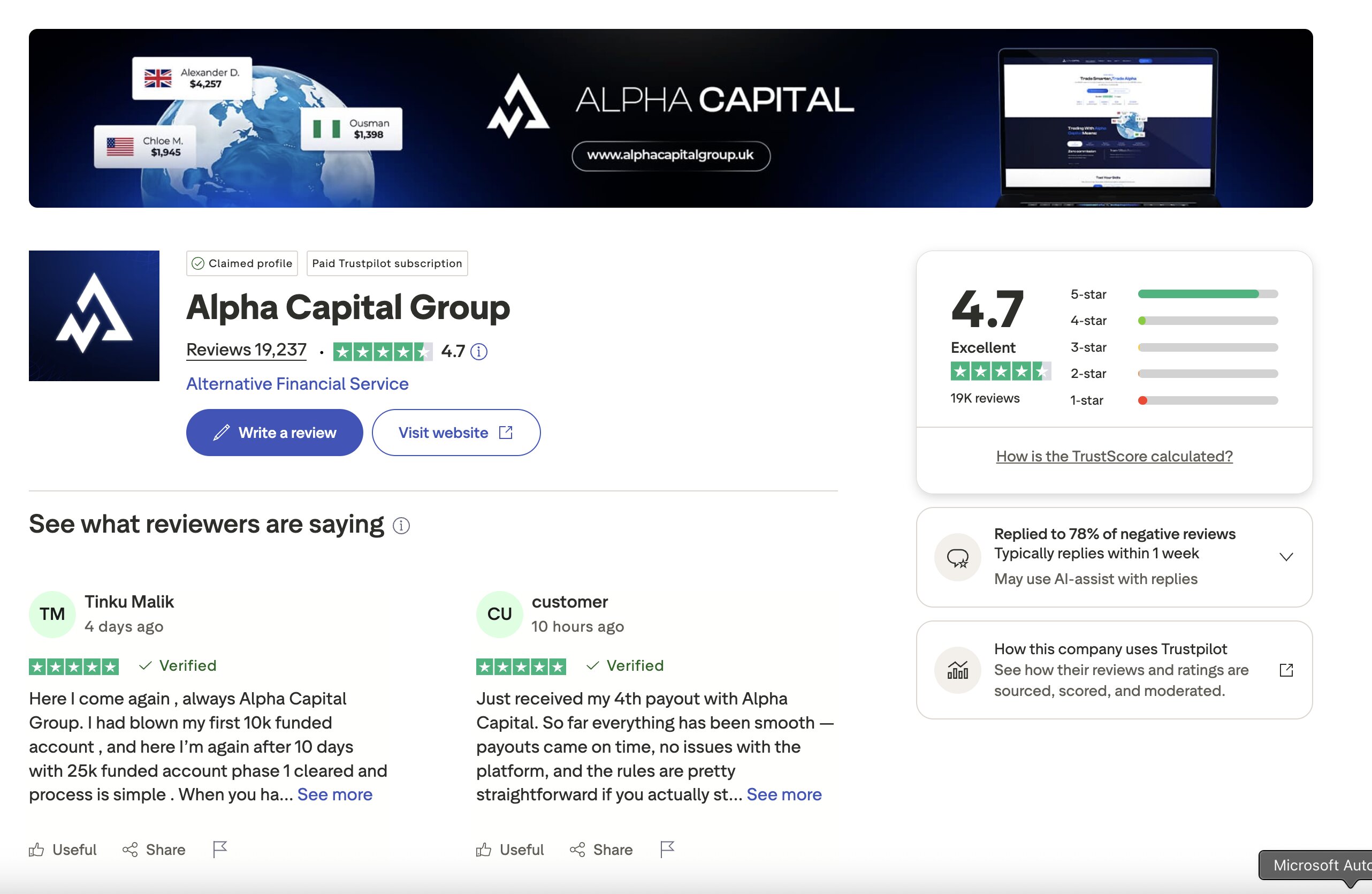Viewport: 1372px width, 894px height.
Task: Open the Alpha Capital banner image
Action: pos(671,118)
